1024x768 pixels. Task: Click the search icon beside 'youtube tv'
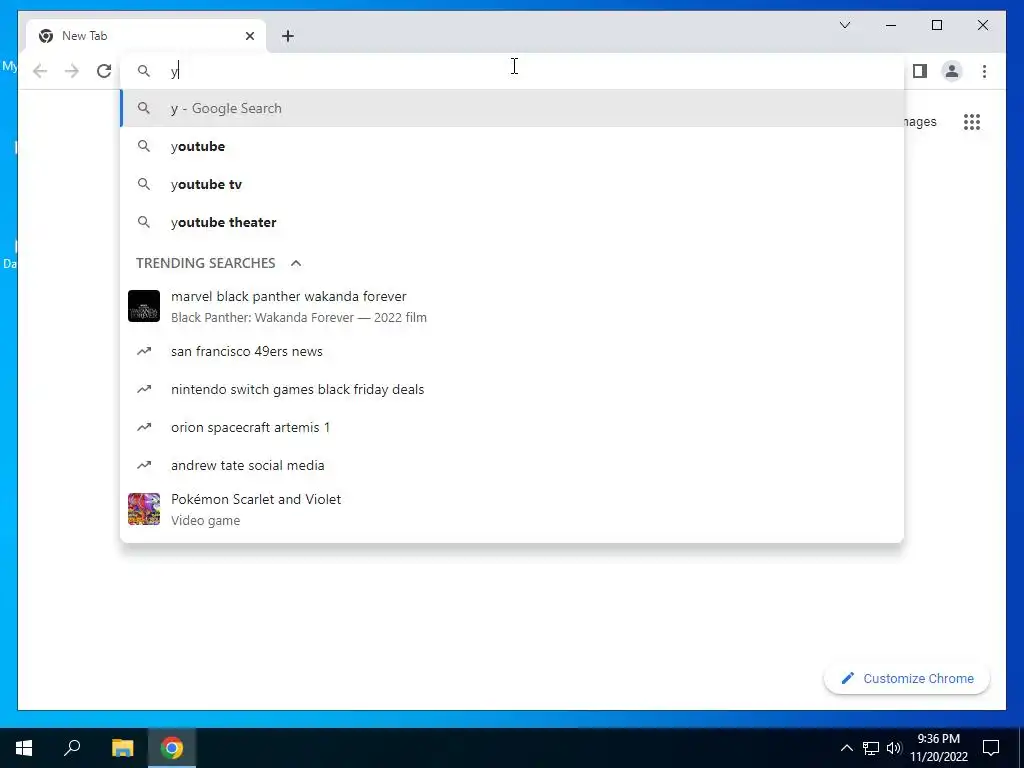[x=144, y=184]
